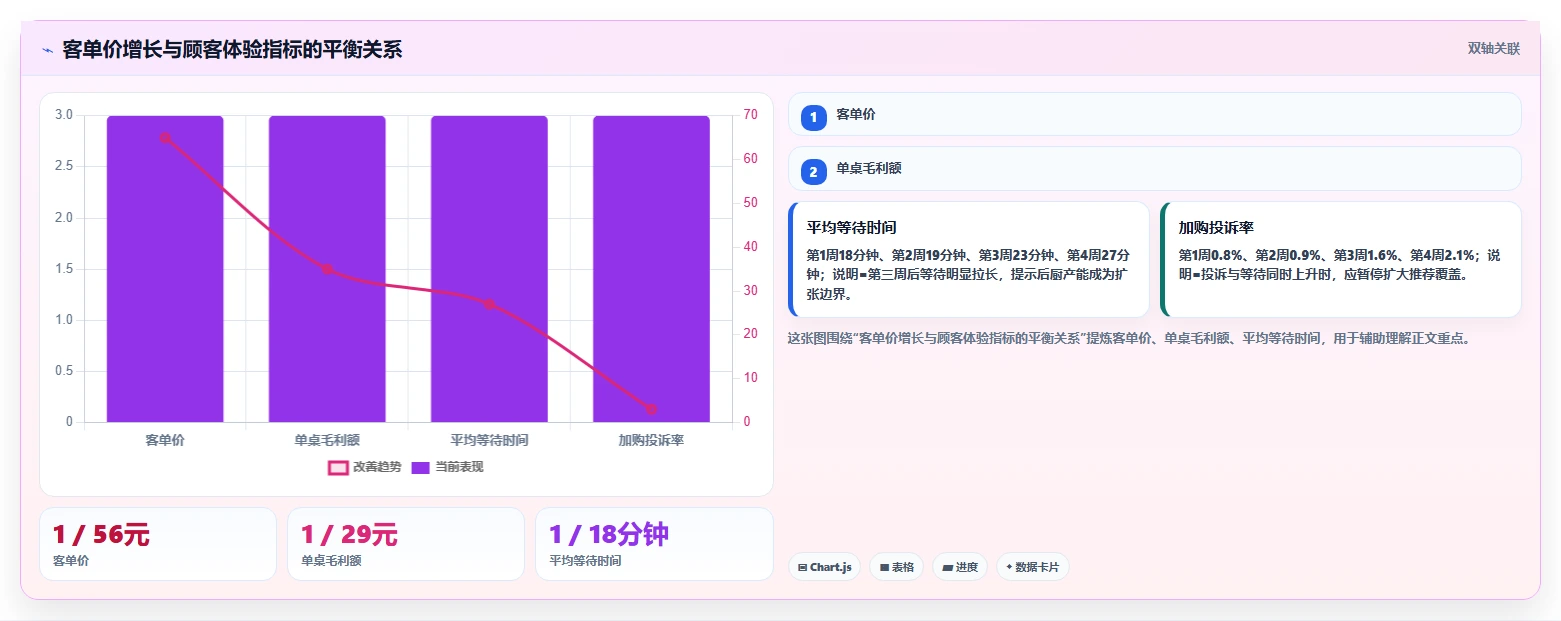Select the 进度 chip
Viewport: 1561px width, 621px height.
tap(960, 567)
